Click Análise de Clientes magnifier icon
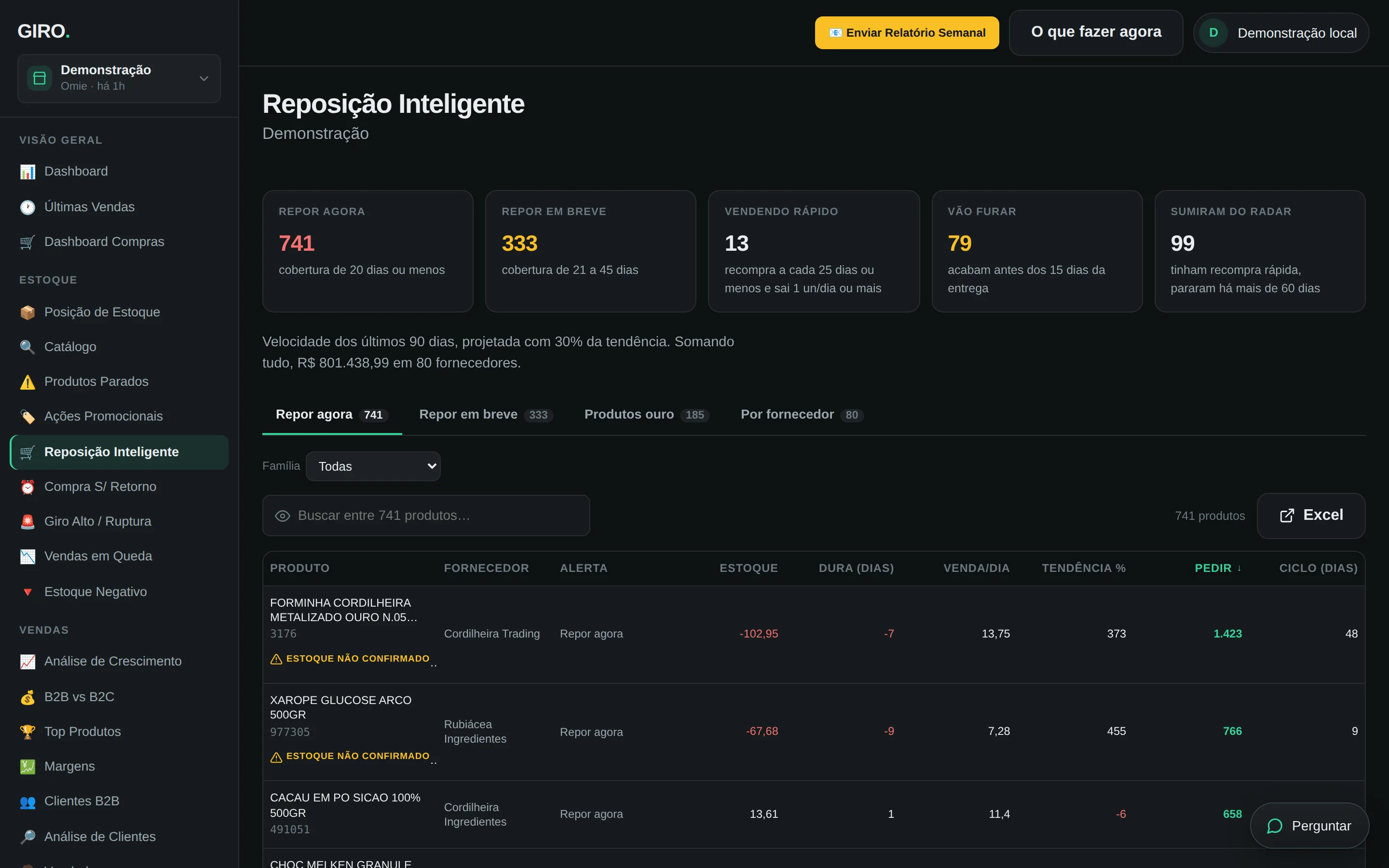Image resolution: width=1389 pixels, height=868 pixels. tap(27, 837)
